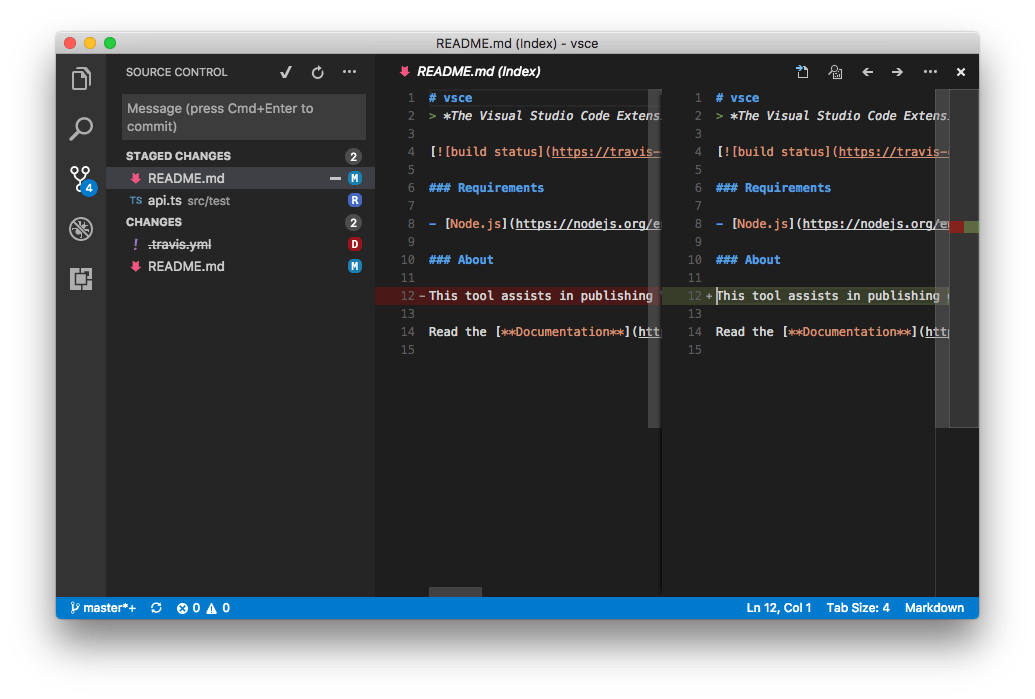Open Search in the activity bar
This screenshot has width=1035, height=699.
[x=81, y=129]
